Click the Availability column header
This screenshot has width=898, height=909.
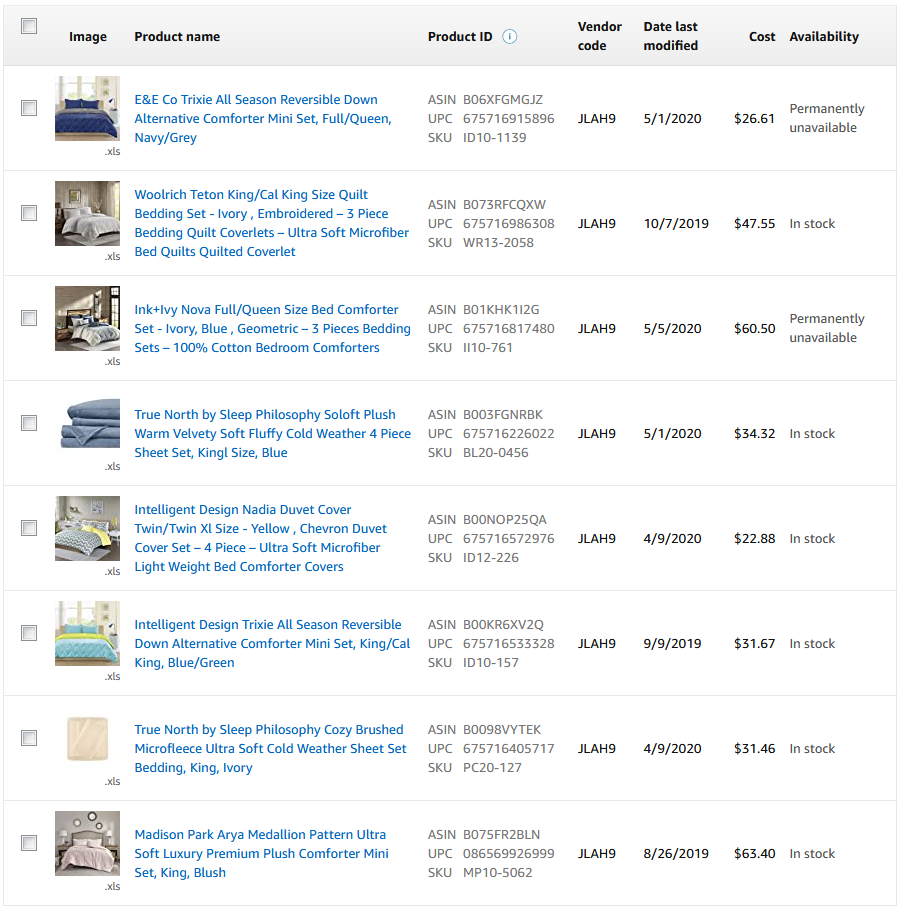[x=824, y=37]
